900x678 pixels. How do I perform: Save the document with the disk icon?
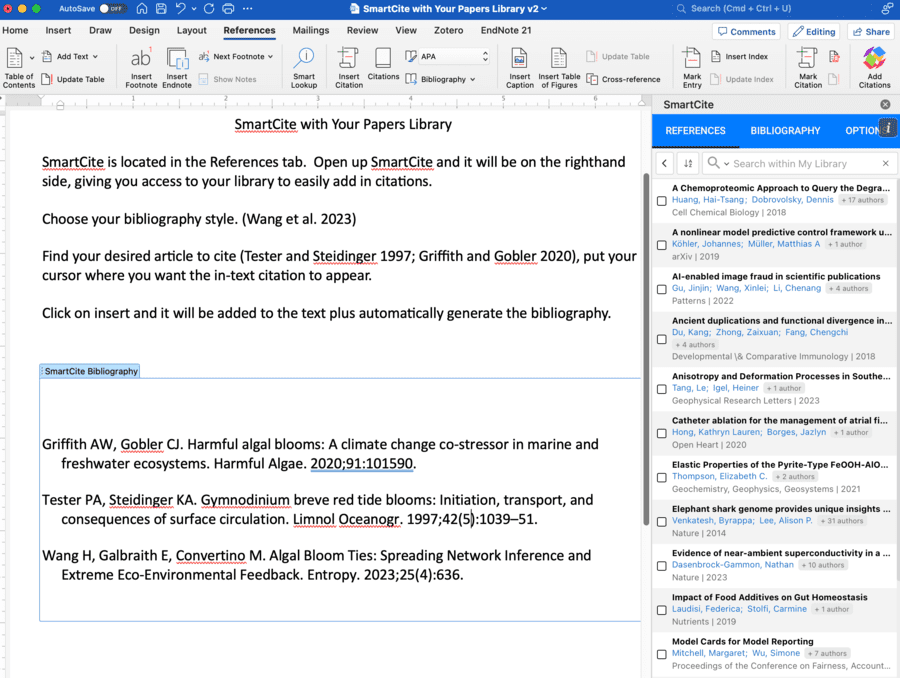click(161, 9)
